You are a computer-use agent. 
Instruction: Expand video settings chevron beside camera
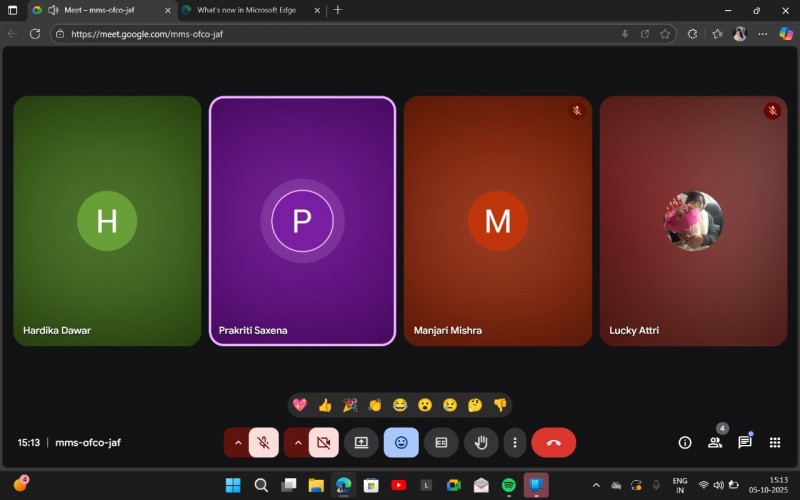pyautogui.click(x=296, y=442)
